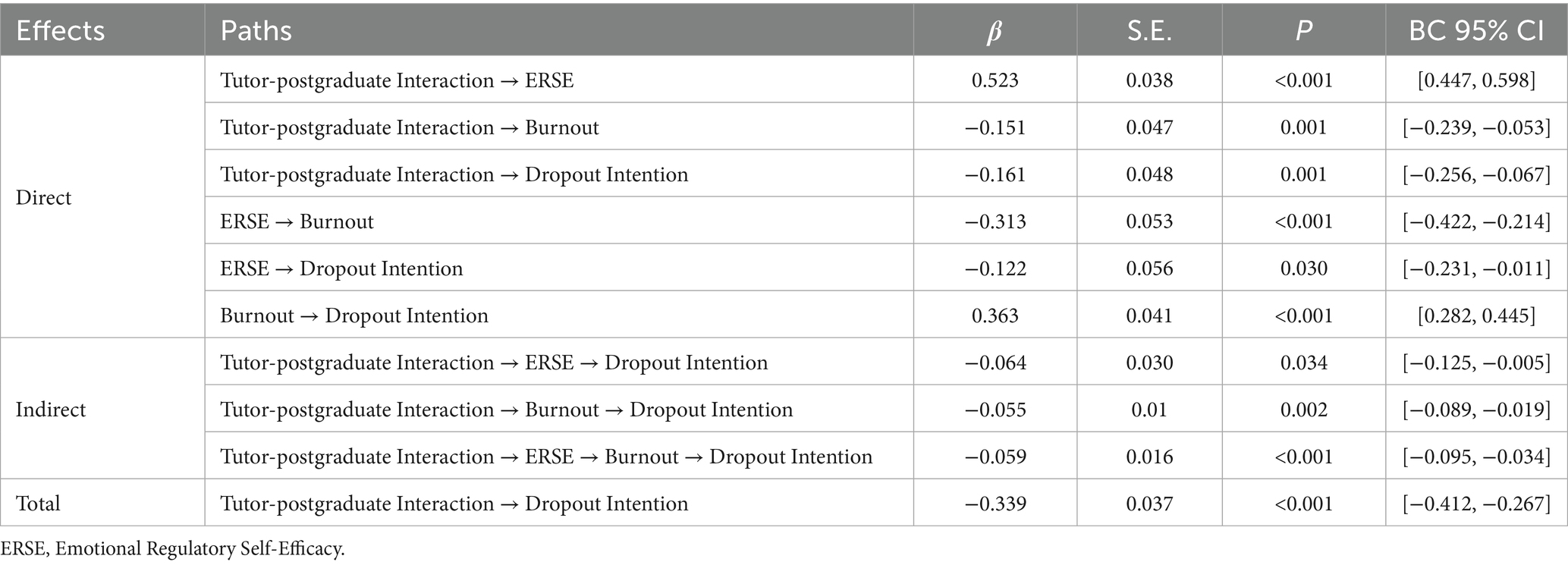Select the total effect value −0.339
Image resolution: width=1568 pixels, height=565 pixels.
click(995, 504)
